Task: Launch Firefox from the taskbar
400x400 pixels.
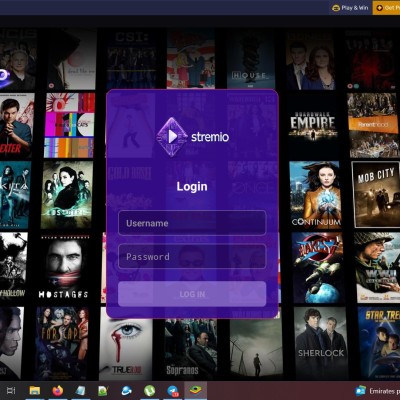Action: [x=58, y=391]
